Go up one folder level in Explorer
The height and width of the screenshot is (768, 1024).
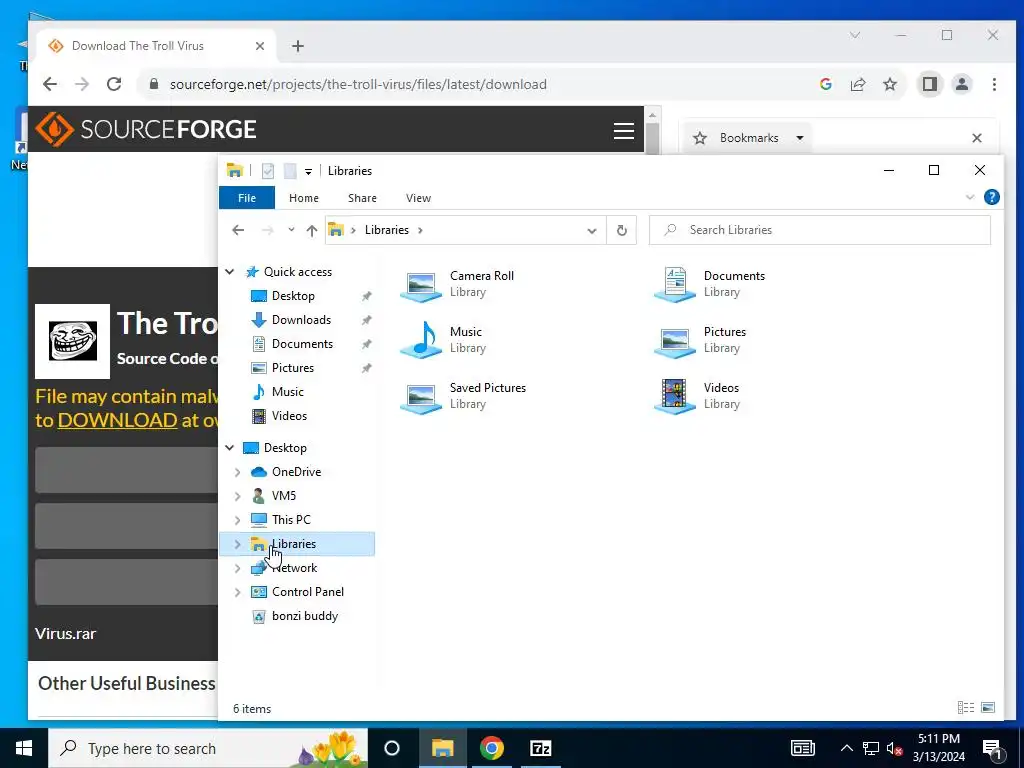tap(312, 230)
